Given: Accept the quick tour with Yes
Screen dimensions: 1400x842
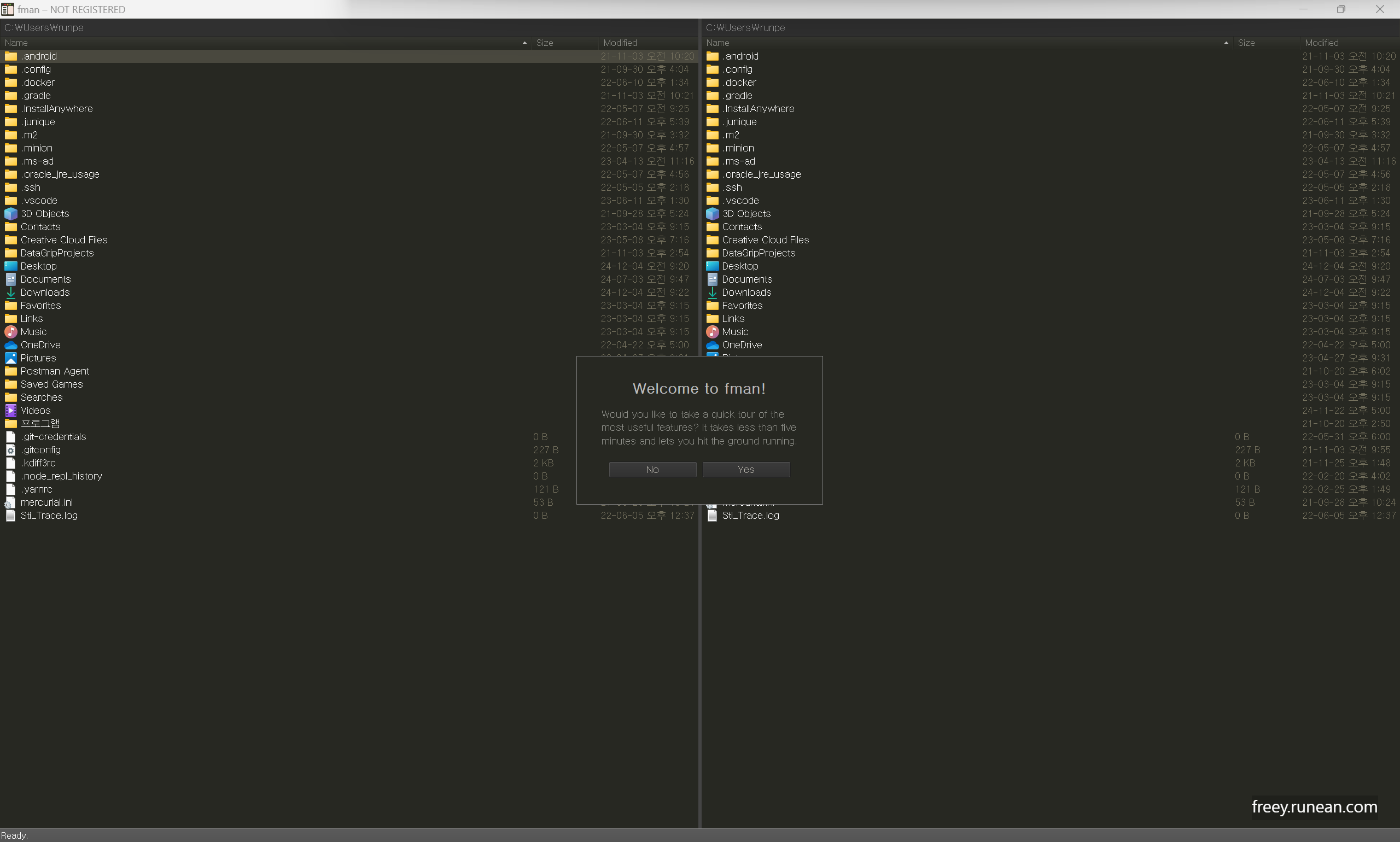Looking at the screenshot, I should (746, 469).
